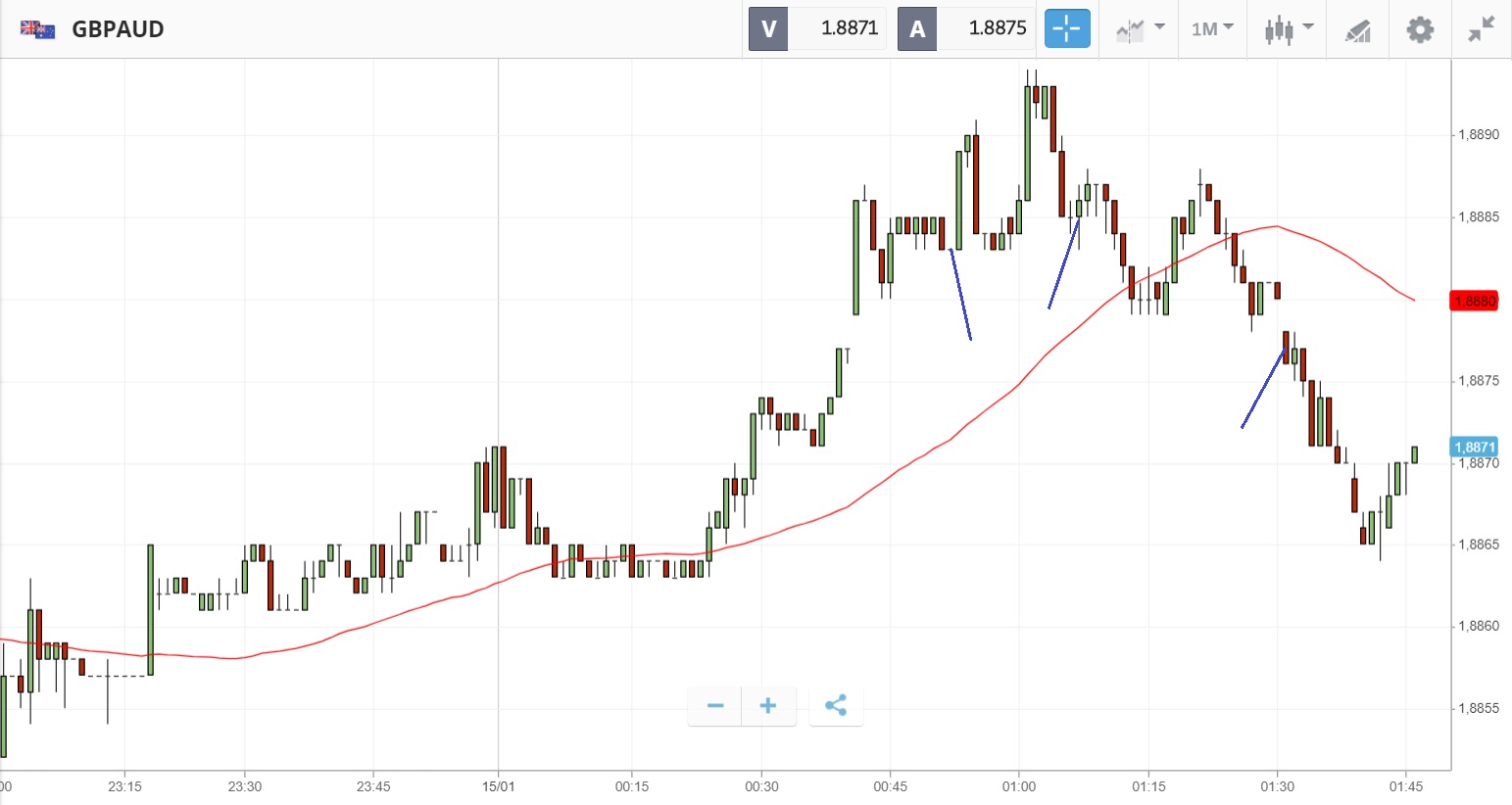Zoom out with the minus button
Viewport: 1512px width, 805px height.
click(715, 706)
